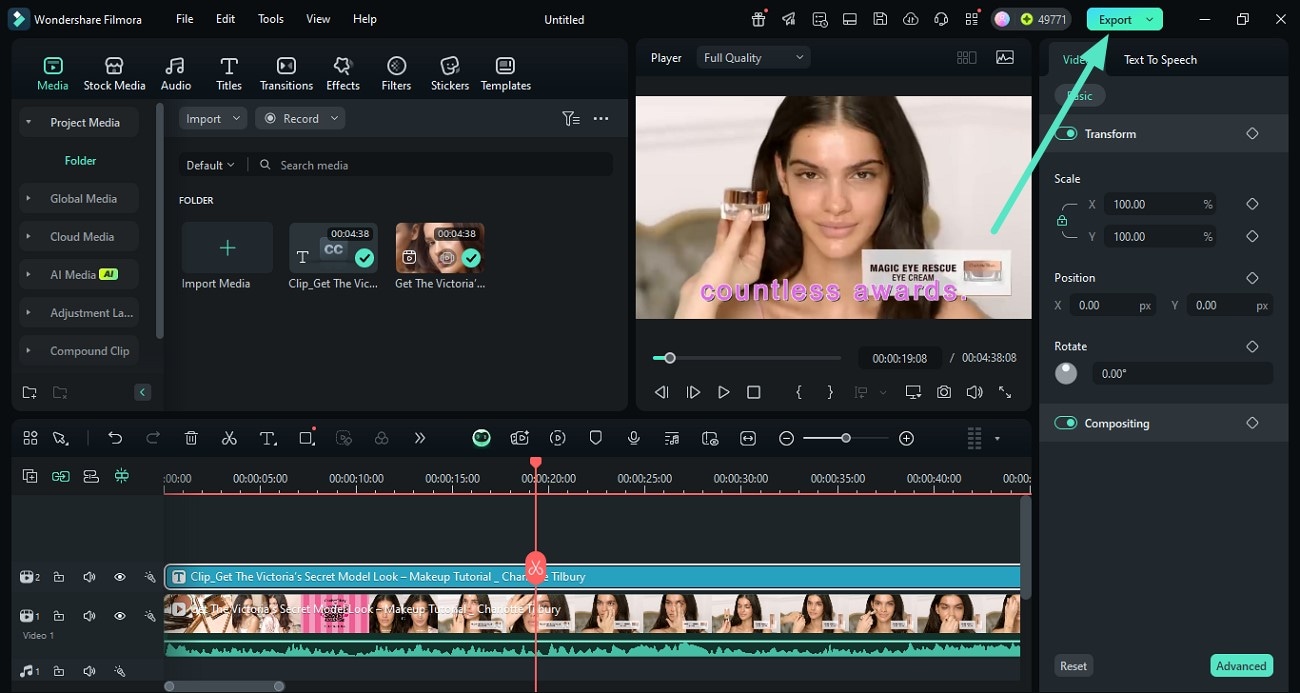Open the Transitions tab

click(286, 74)
